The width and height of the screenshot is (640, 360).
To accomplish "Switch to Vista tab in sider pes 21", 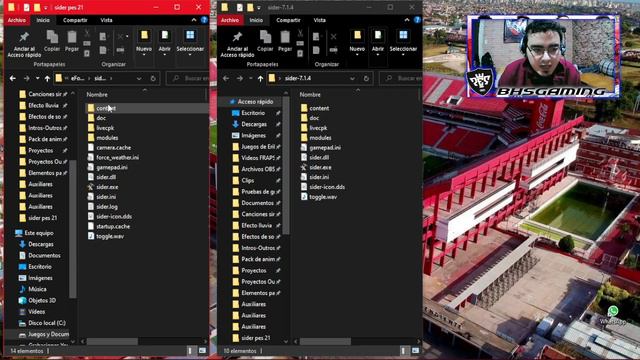I will coord(107,20).
